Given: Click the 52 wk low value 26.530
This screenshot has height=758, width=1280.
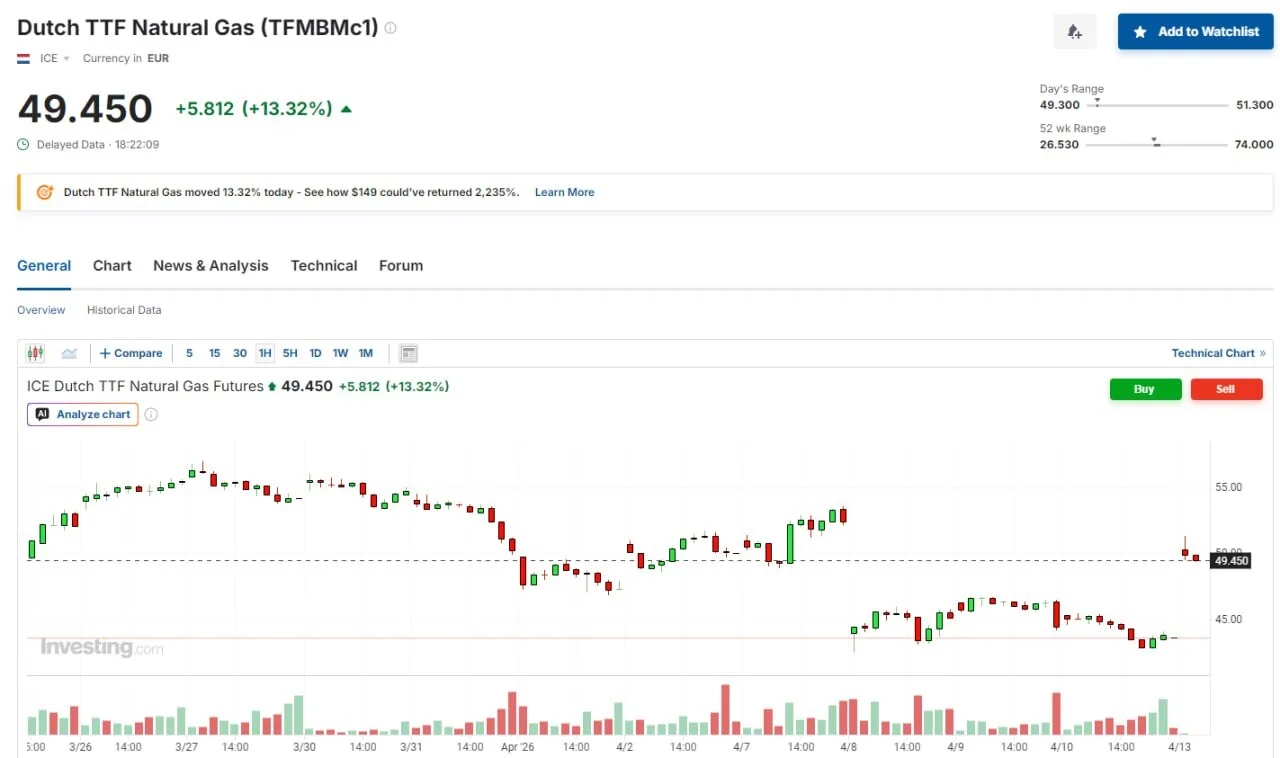Looking at the screenshot, I should [1060, 144].
